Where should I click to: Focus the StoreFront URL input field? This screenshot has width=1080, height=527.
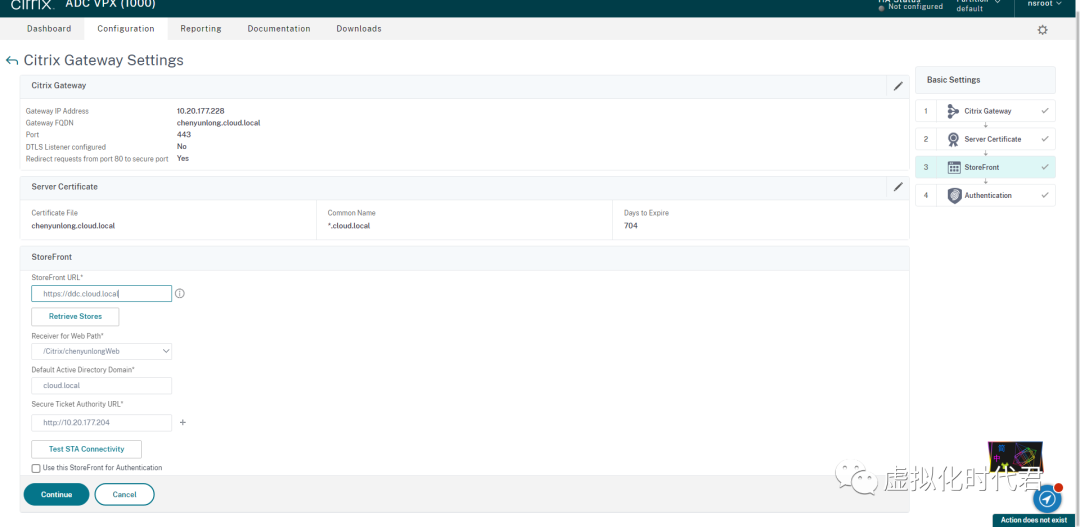[x=101, y=293]
